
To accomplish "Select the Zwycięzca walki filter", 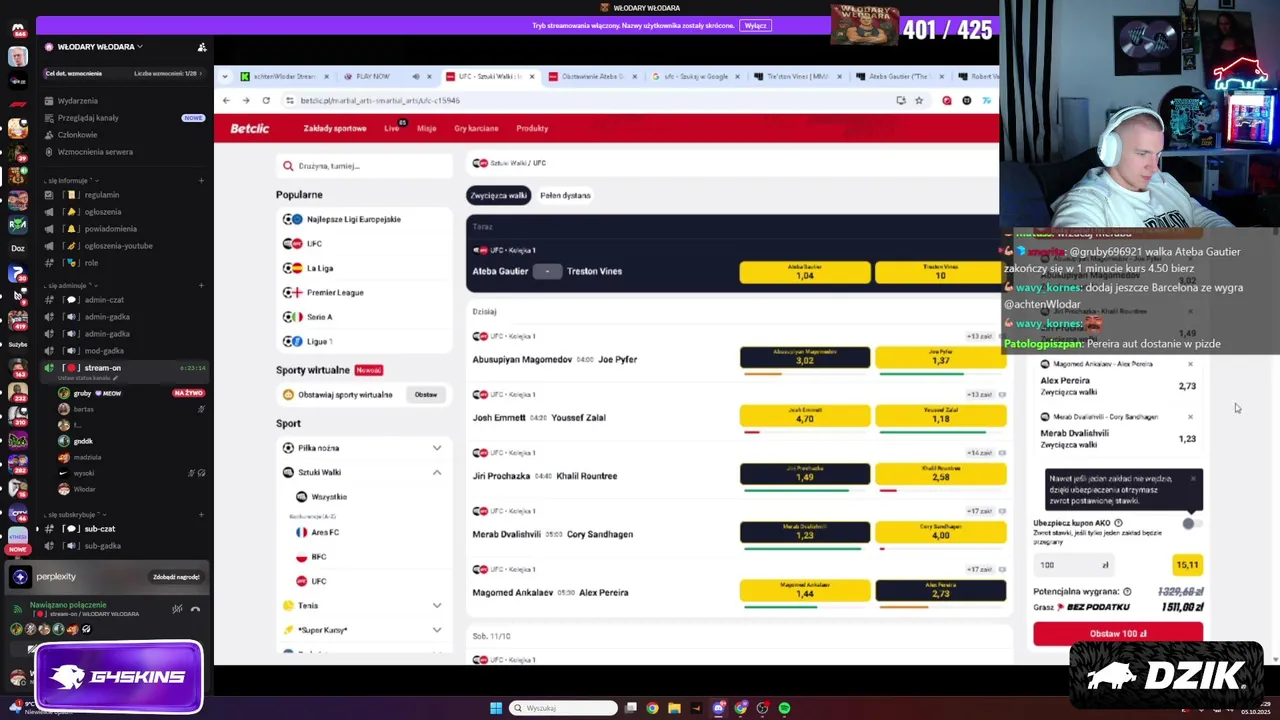I will pyautogui.click(x=498, y=195).
